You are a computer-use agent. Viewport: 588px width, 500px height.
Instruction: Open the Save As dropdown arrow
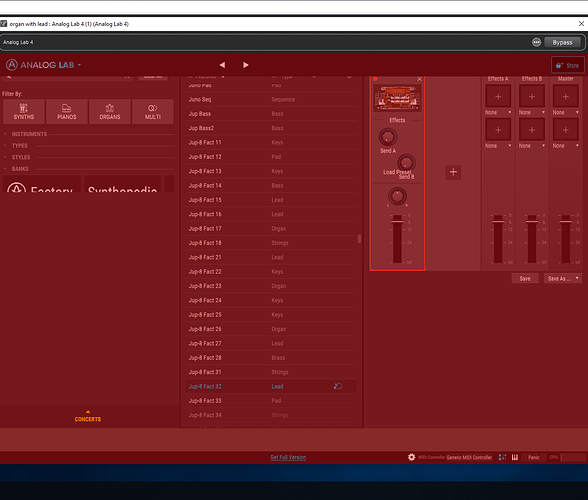577,278
